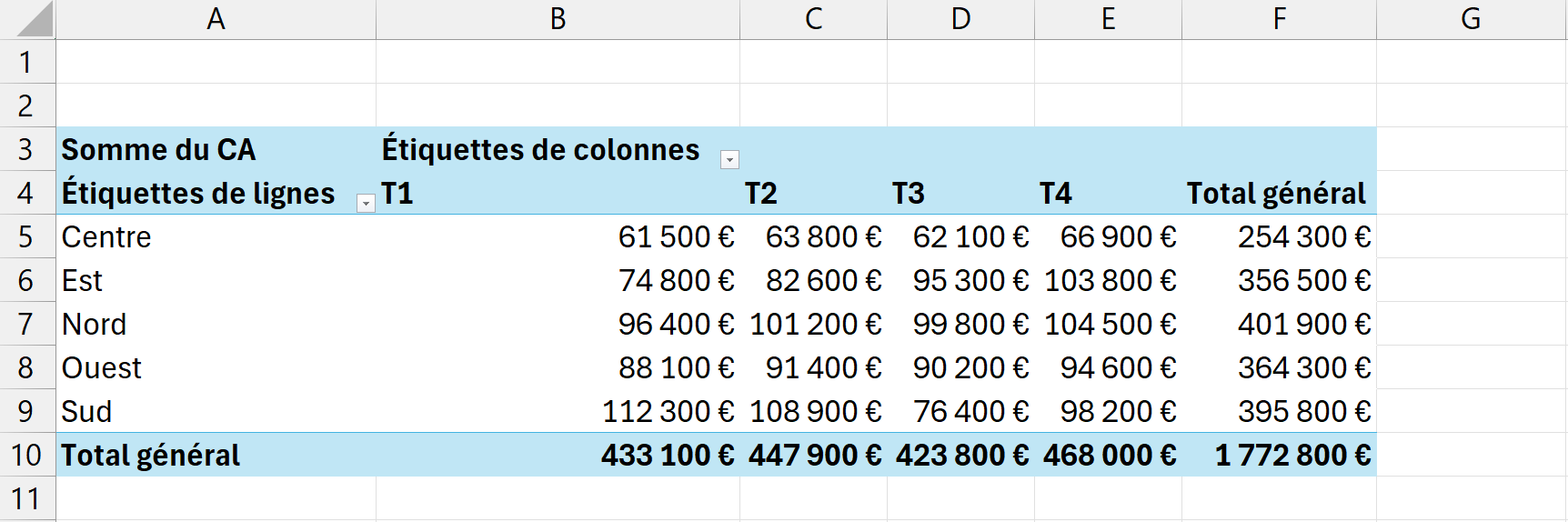Select column E header
The height and width of the screenshot is (522, 1568).
pyautogui.click(x=1109, y=19)
